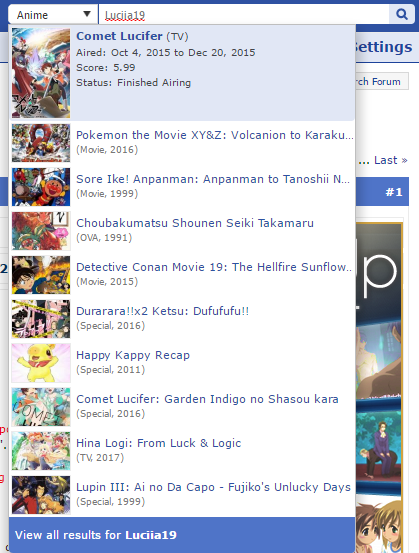Click the Pokemon movie poster thumbnail
Screen dimensions: 419x553
(41, 143)
